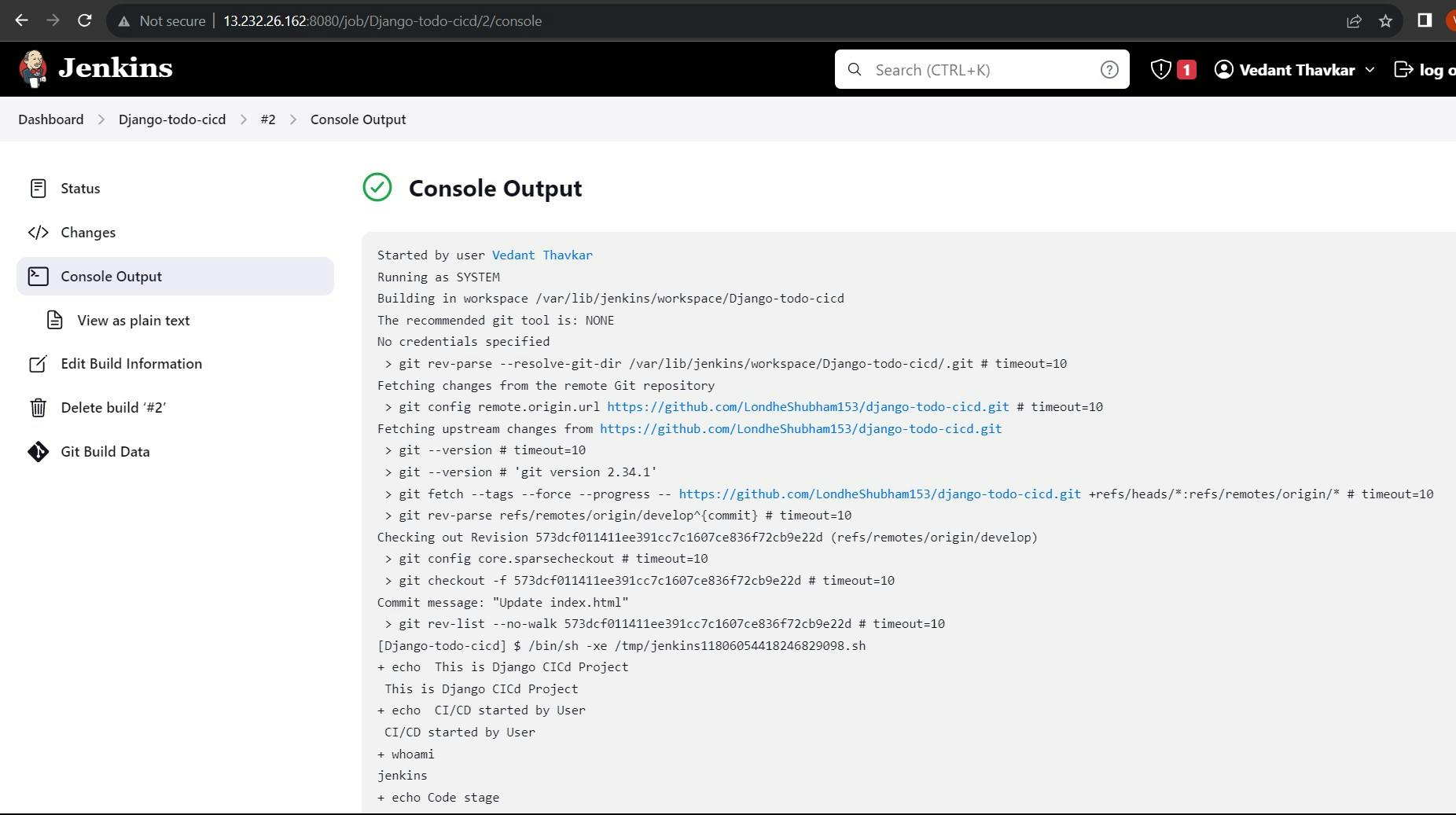Click the Delete build trash icon
This screenshot has height=815, width=1456.
tap(38, 408)
